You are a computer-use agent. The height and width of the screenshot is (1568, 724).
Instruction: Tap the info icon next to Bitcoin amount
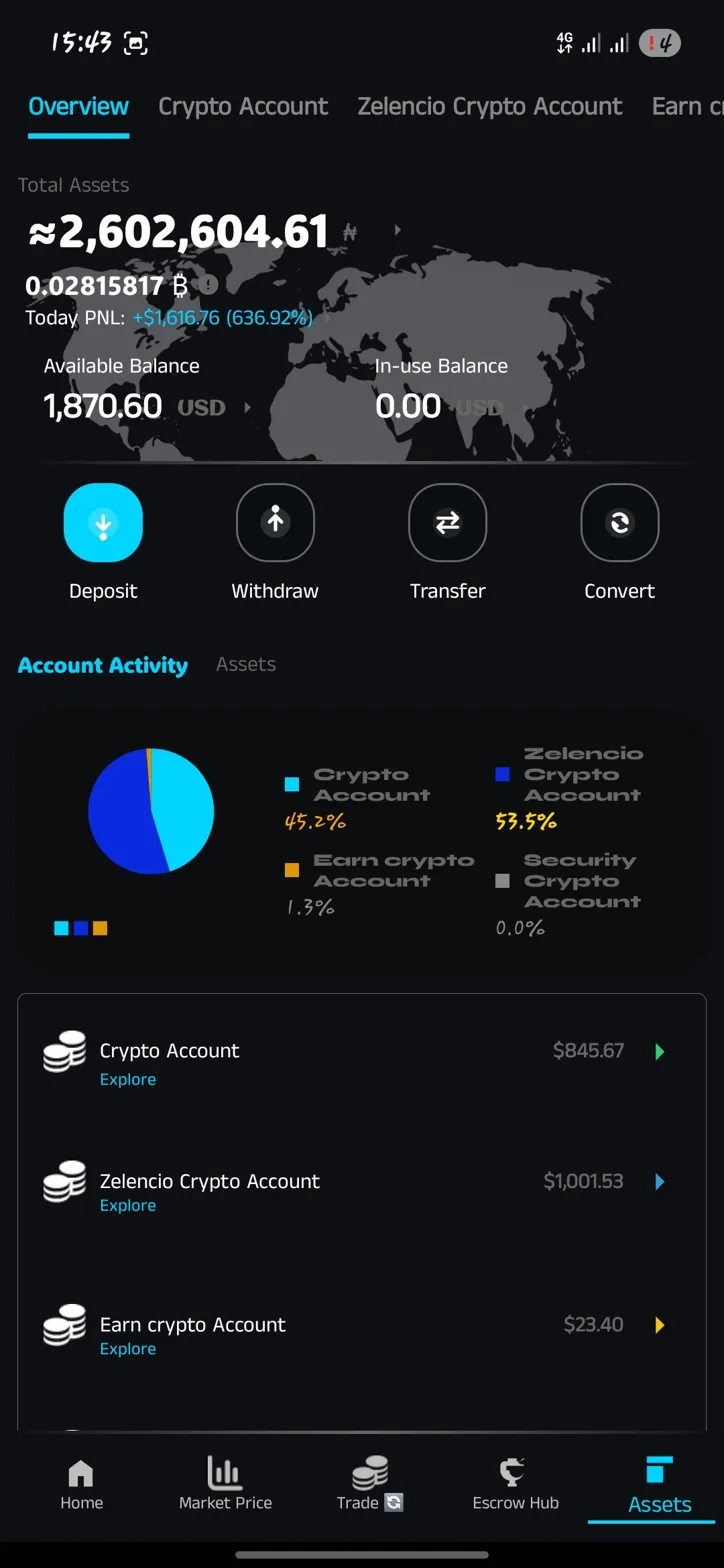pos(208,286)
